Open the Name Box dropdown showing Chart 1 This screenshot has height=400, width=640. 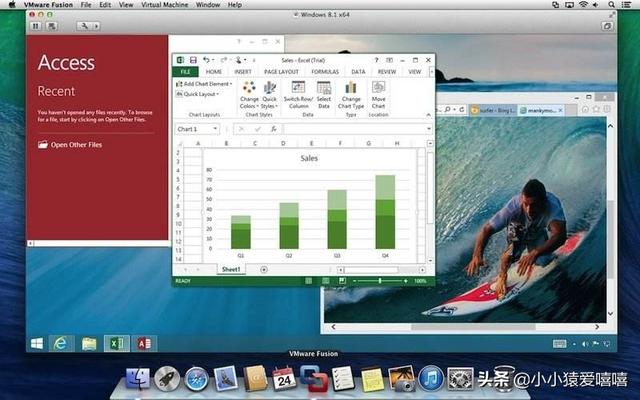(215, 129)
